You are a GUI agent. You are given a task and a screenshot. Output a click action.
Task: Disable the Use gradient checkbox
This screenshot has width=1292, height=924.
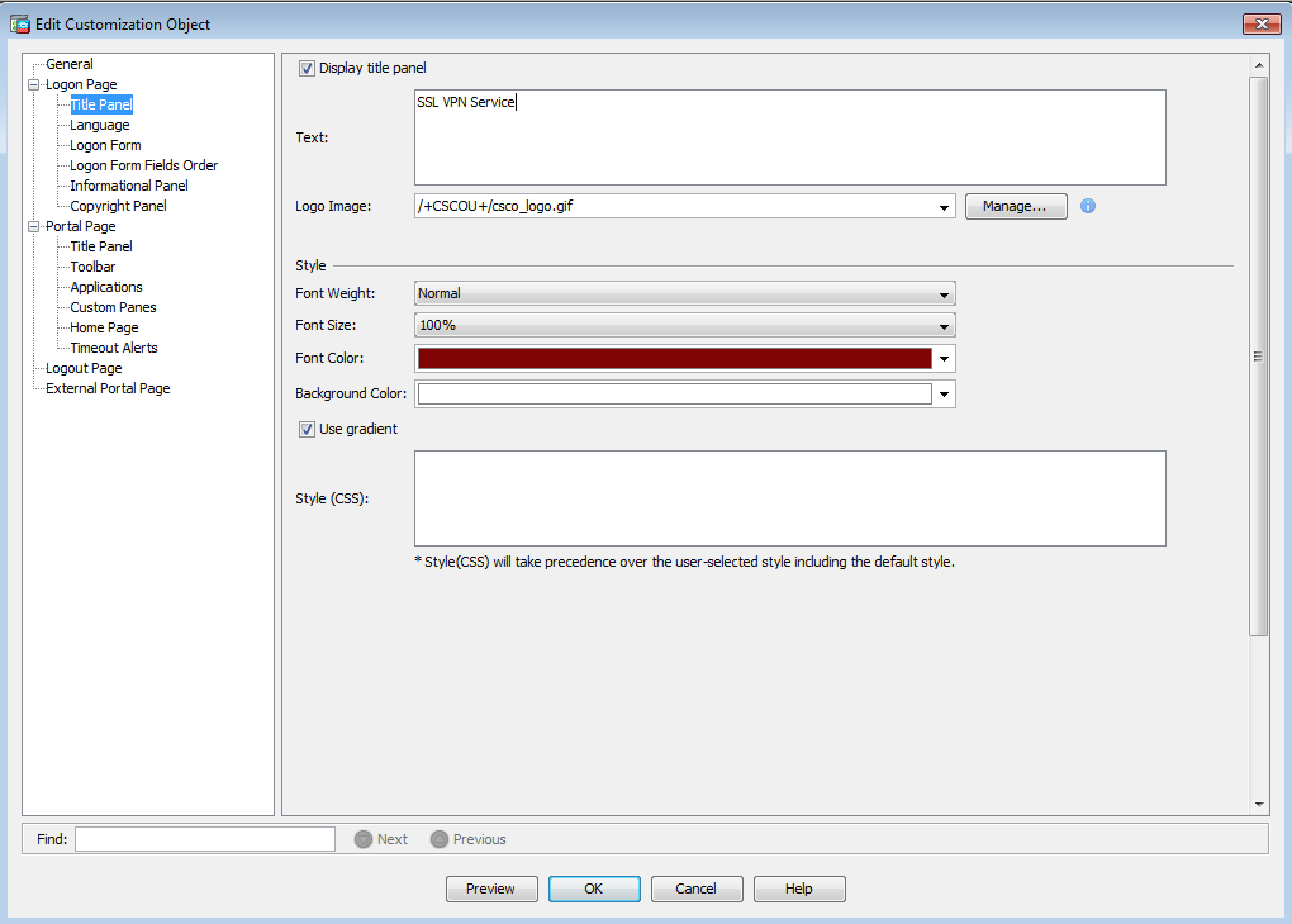coord(307,429)
